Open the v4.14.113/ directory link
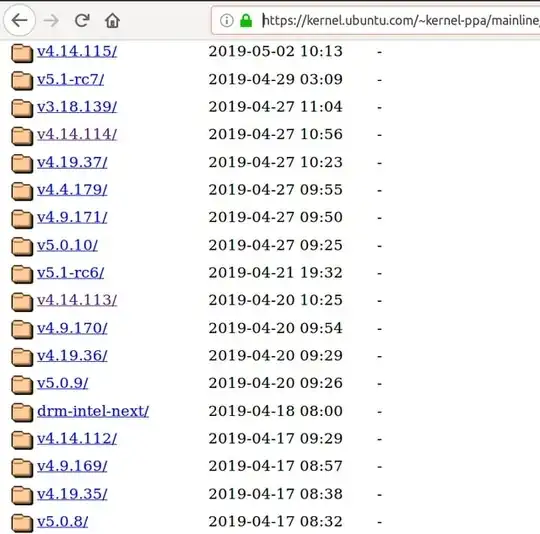The width and height of the screenshot is (540, 534). (77, 300)
